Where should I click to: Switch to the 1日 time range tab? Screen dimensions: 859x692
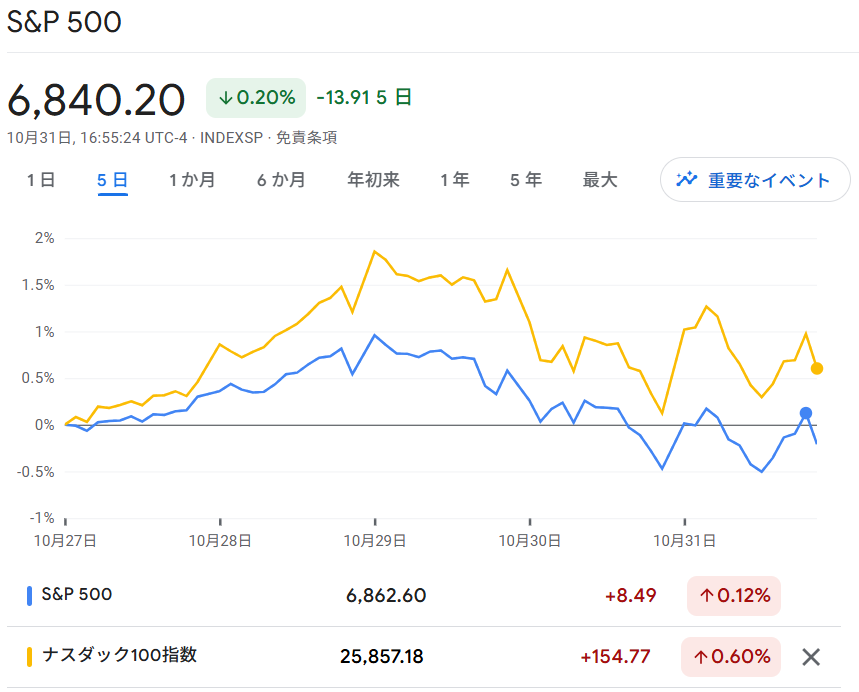(41, 179)
